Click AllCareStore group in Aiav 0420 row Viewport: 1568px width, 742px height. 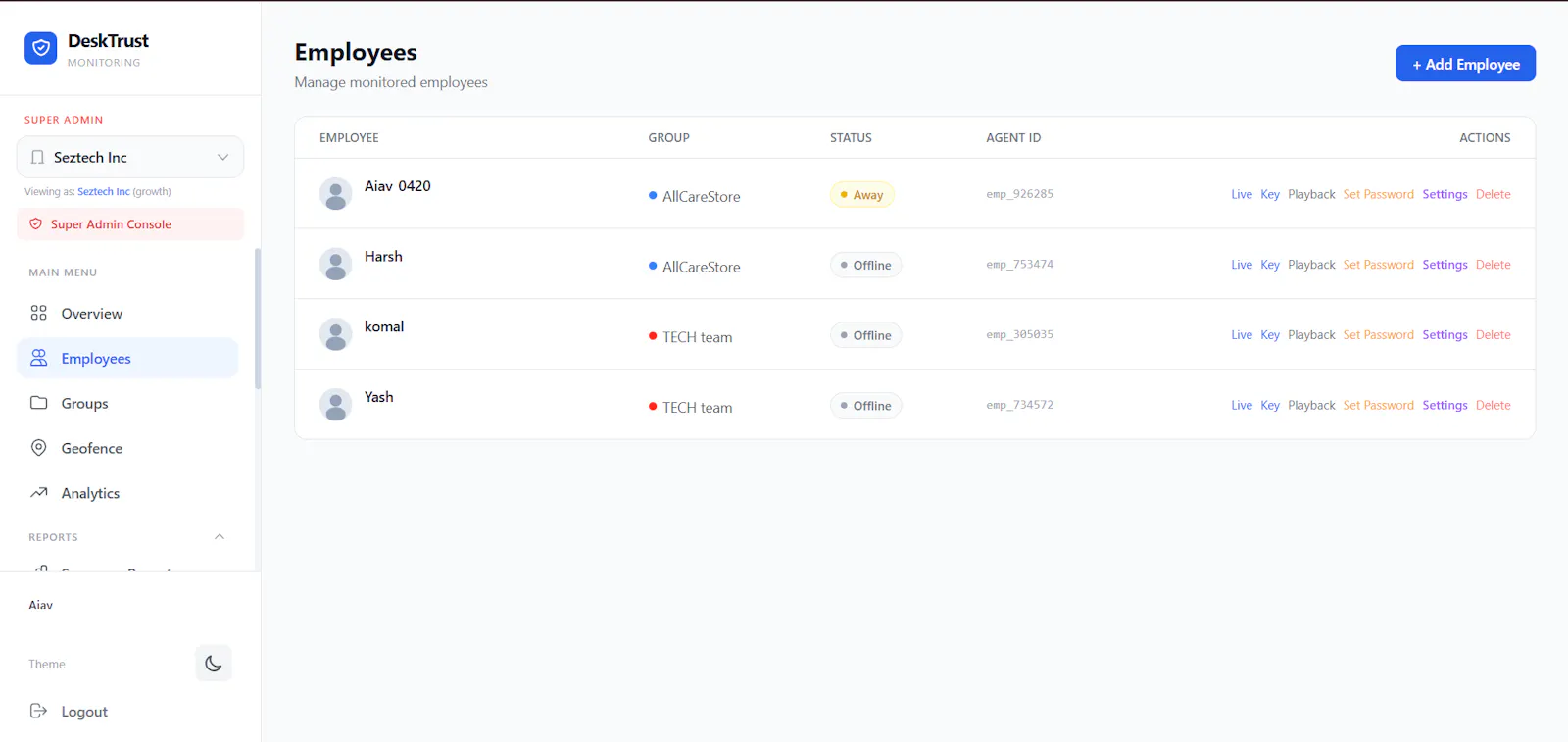pos(695,196)
